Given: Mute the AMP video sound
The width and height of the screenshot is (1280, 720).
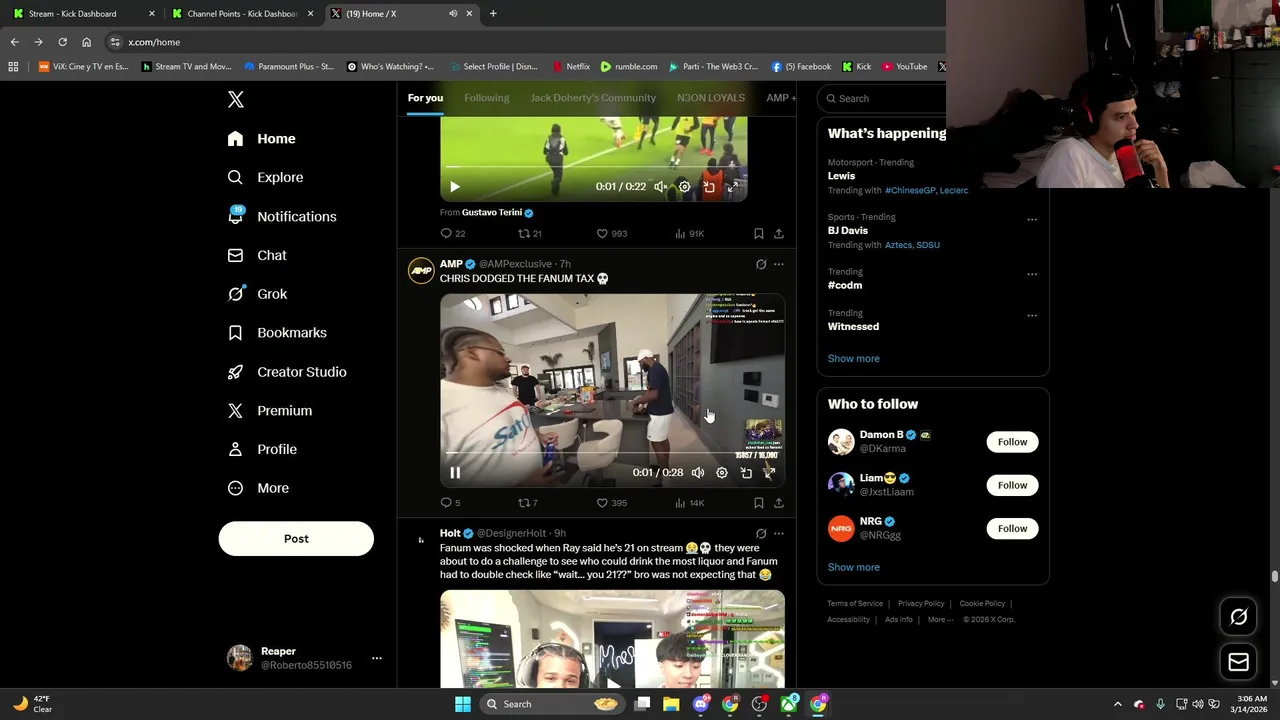Looking at the screenshot, I should (x=698, y=473).
